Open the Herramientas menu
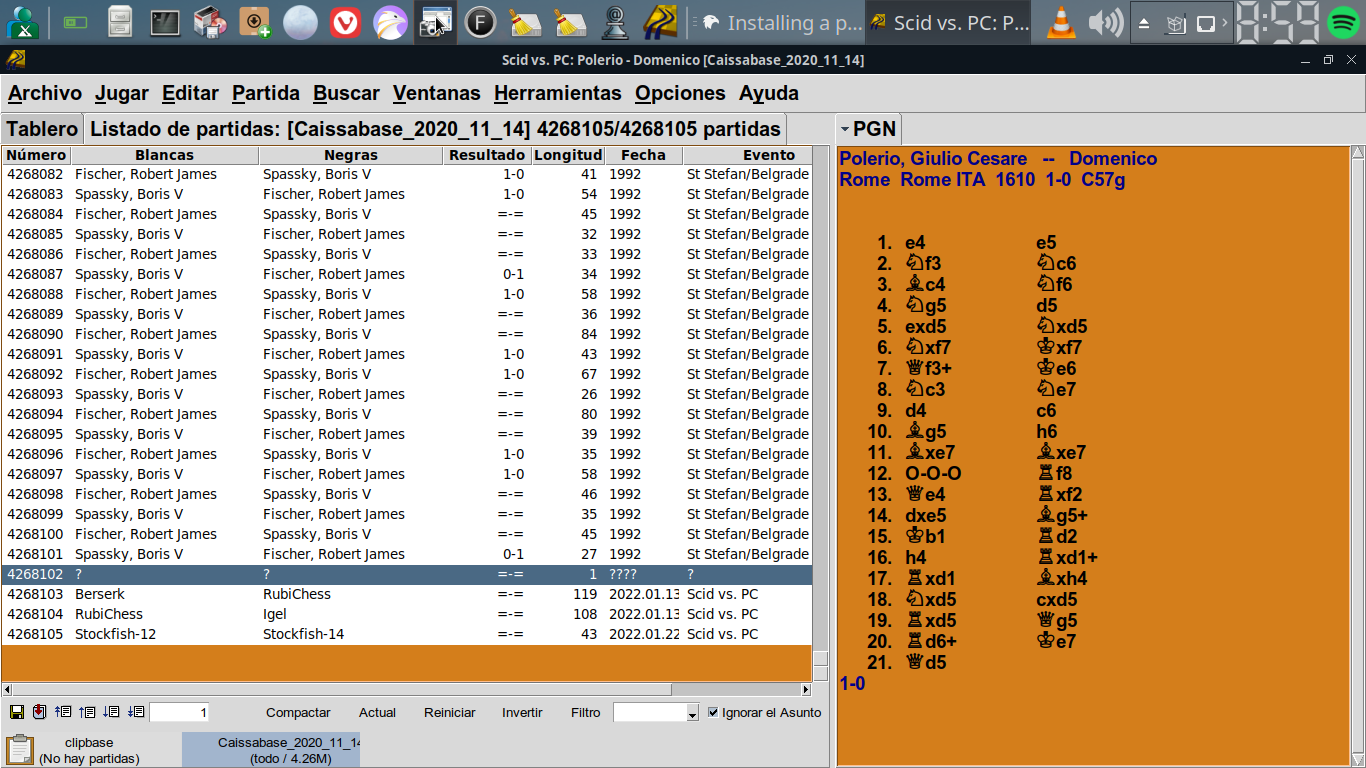This screenshot has height=768, width=1366. (558, 93)
